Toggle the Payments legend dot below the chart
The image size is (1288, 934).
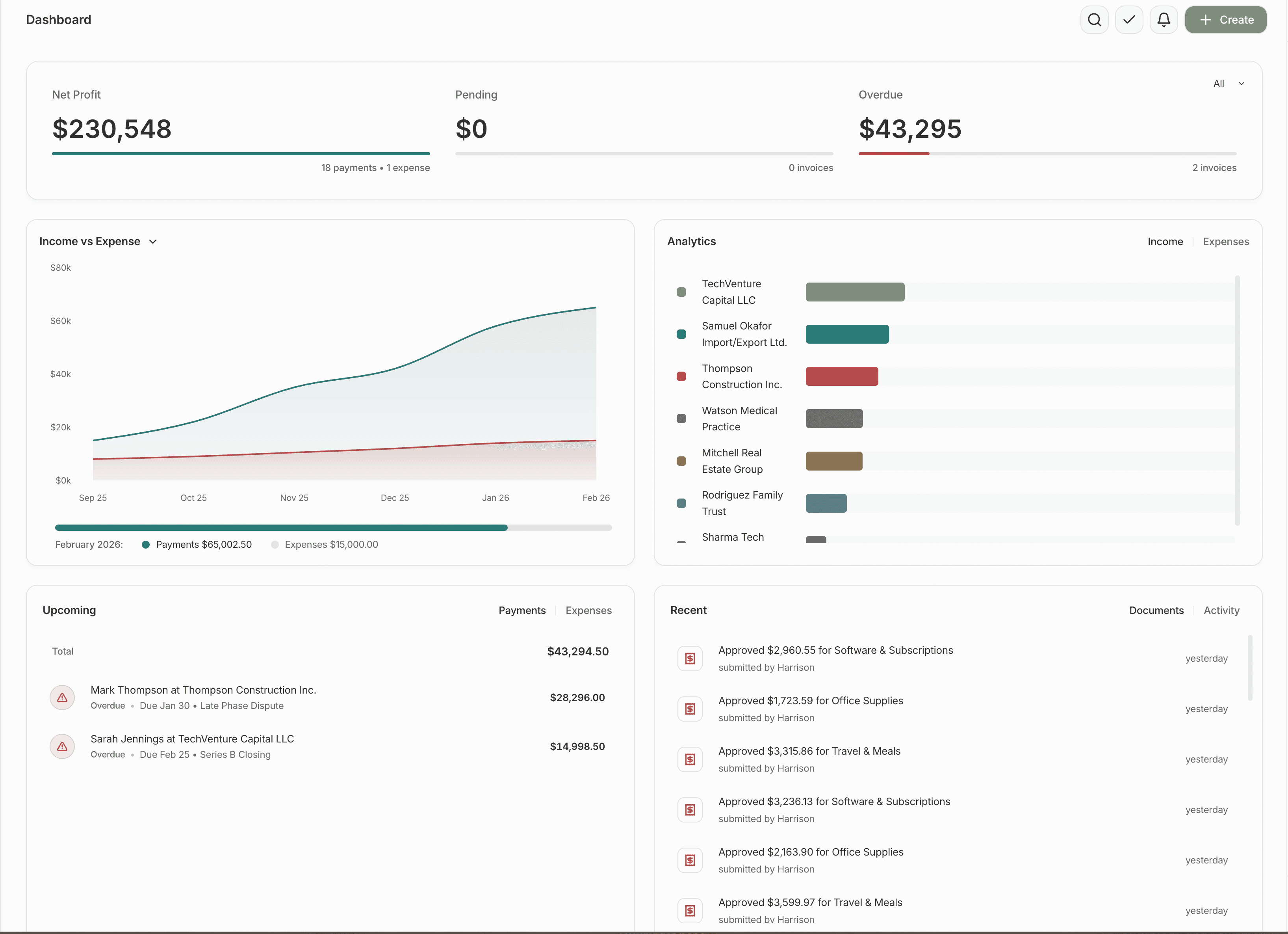(147, 544)
